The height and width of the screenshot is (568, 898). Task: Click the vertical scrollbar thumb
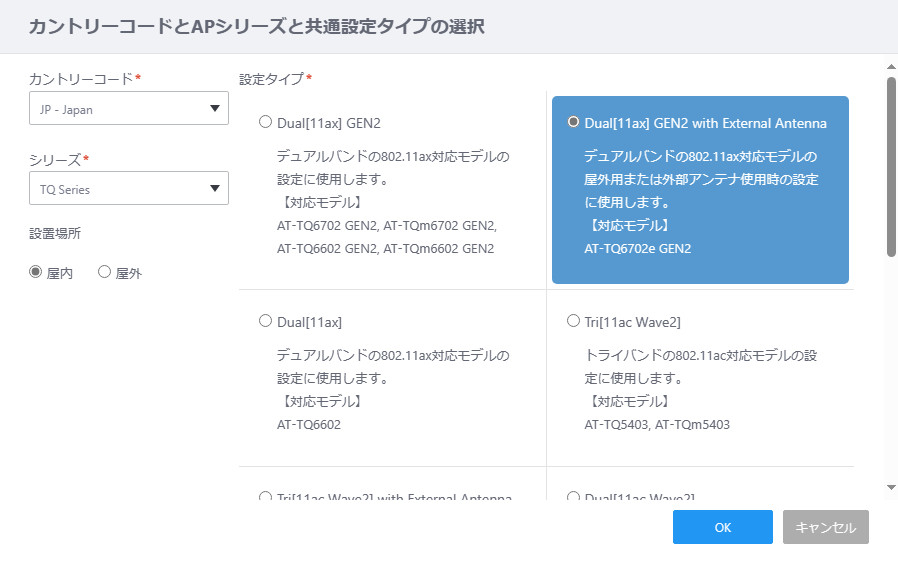pos(891,167)
